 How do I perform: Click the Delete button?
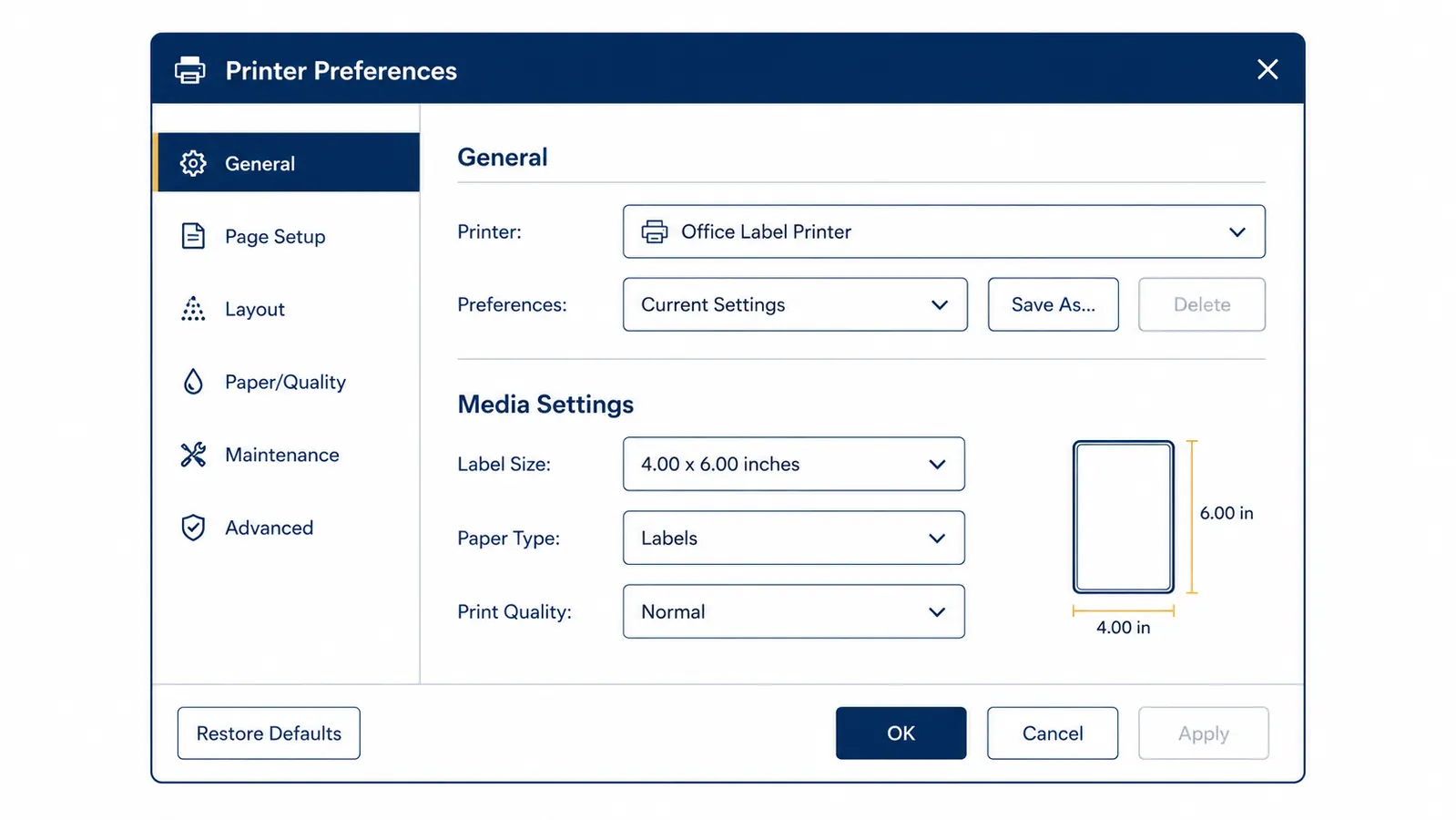[1202, 304]
